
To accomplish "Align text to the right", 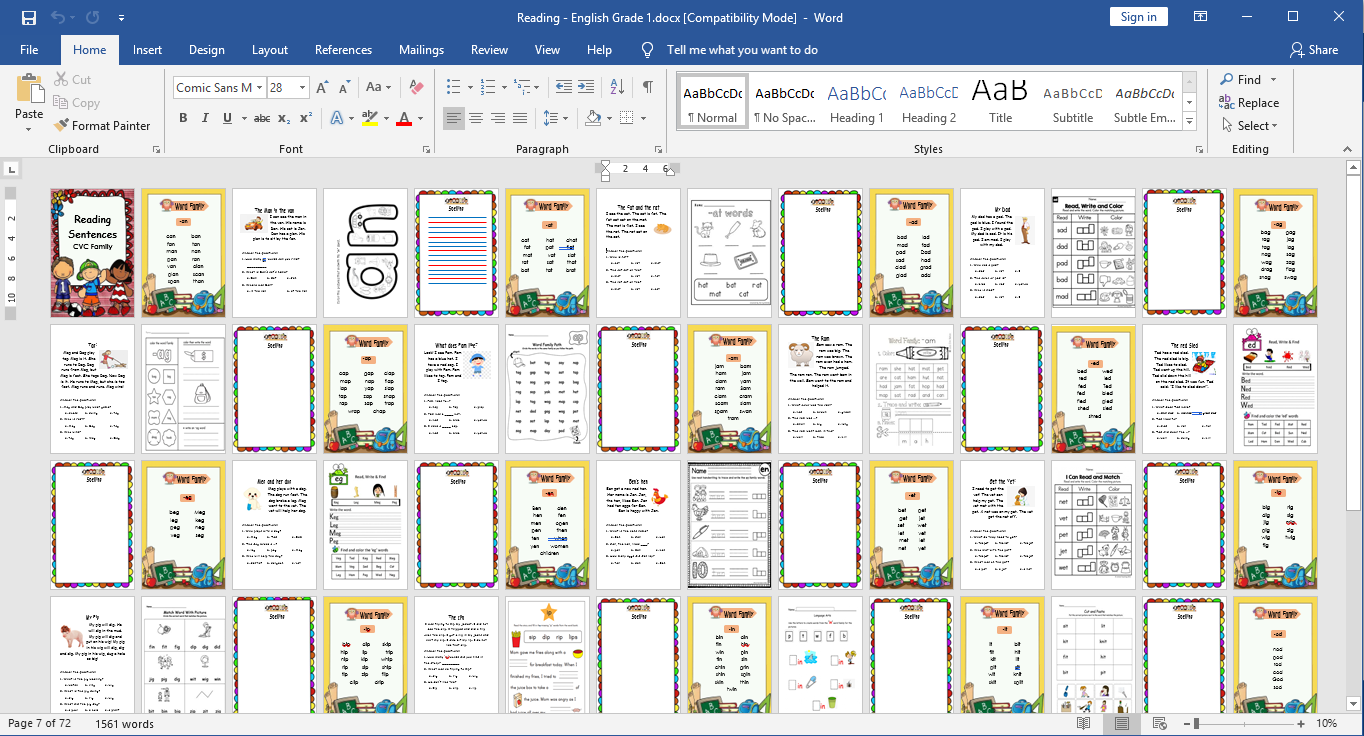I will click(x=498, y=118).
